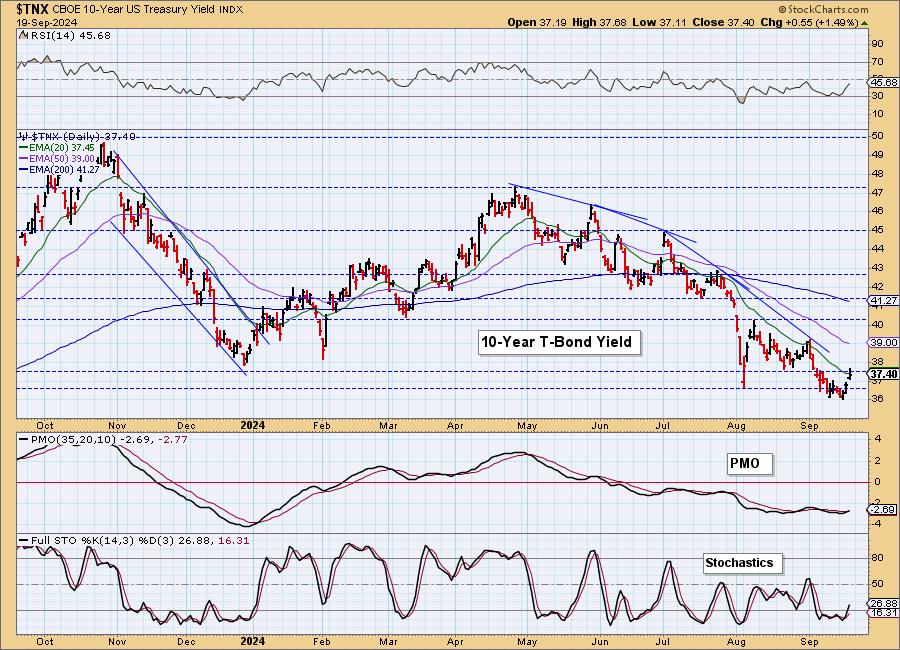Click the 'PMO(35,20,10) -2.69, -2.77' indicator label
Screen dimensions: 900x650
pos(103,439)
